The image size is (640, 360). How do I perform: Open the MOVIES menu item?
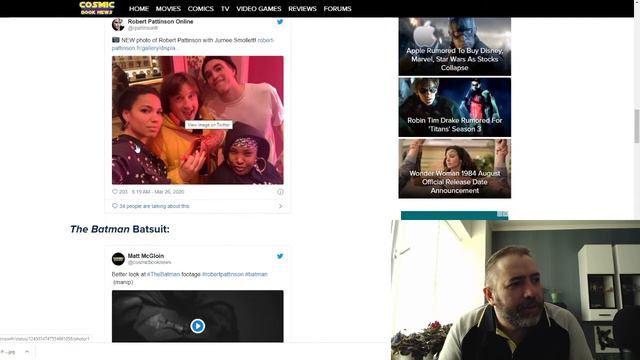point(168,9)
